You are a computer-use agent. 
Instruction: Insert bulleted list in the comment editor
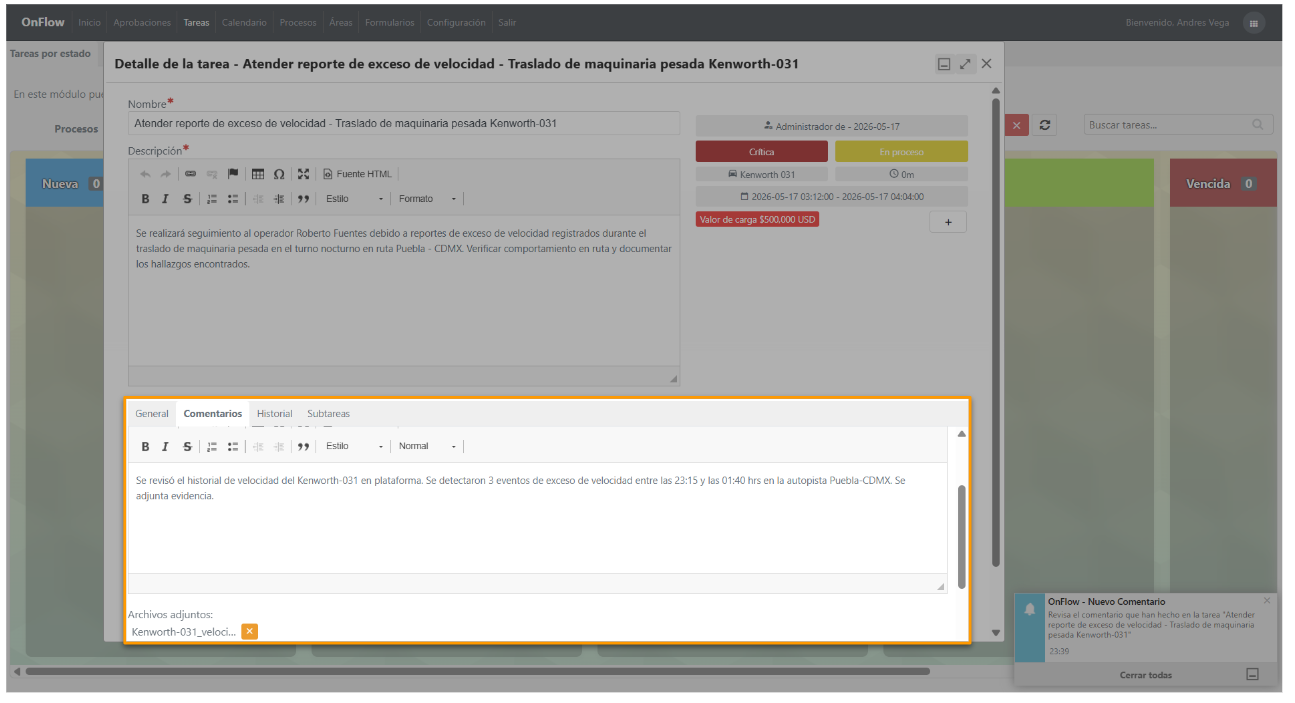point(233,447)
